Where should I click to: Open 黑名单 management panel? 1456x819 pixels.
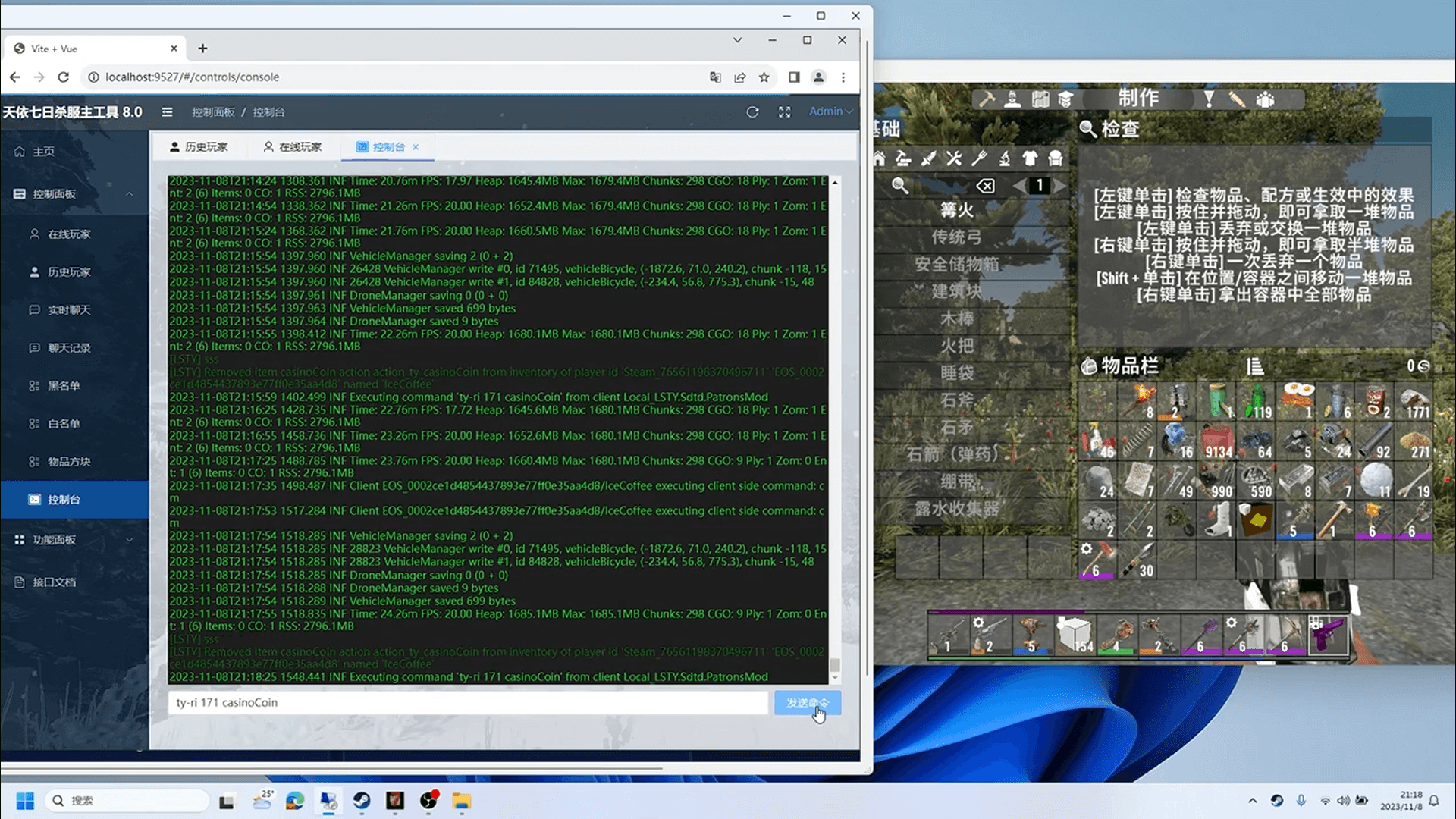65,385
